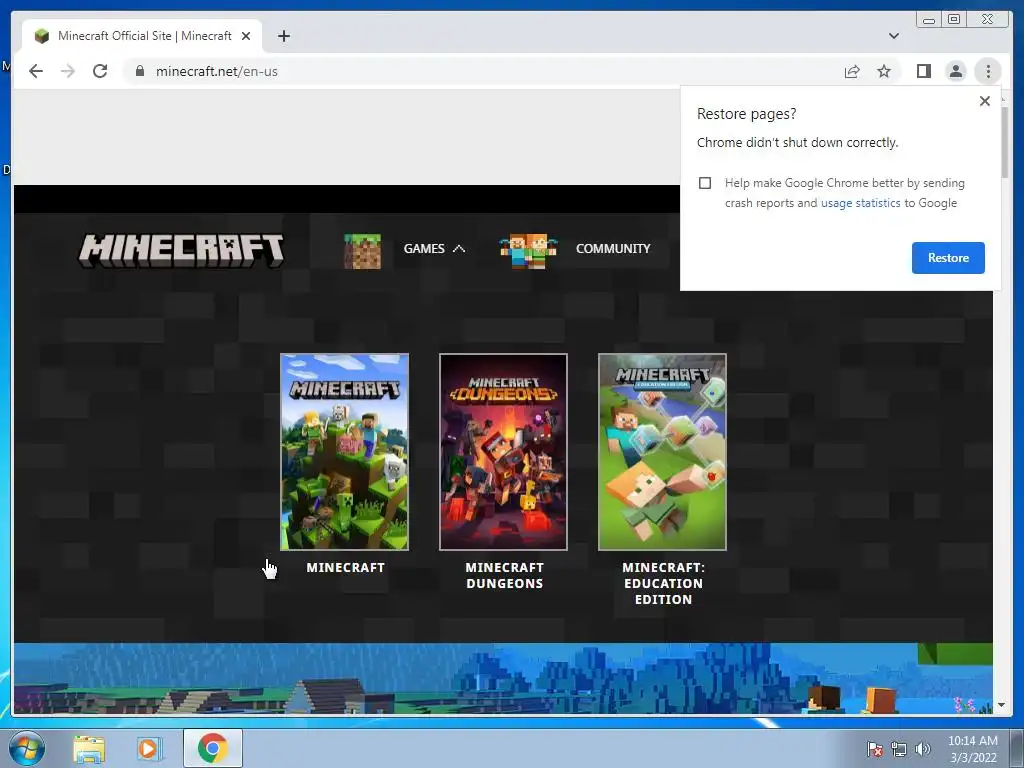The image size is (1024, 768).
Task: Select the Minecraft Dungeons cover art
Action: 504,452
